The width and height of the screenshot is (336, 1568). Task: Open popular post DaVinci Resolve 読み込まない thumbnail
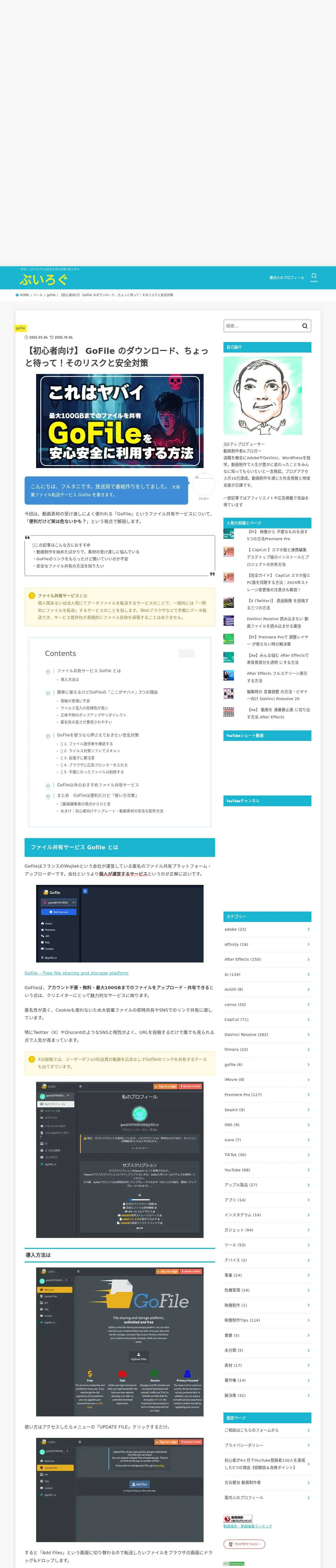tap(229, 621)
